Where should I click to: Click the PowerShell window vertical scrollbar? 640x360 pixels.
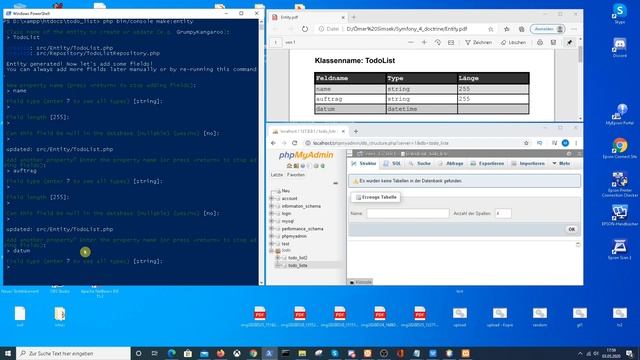262,151
